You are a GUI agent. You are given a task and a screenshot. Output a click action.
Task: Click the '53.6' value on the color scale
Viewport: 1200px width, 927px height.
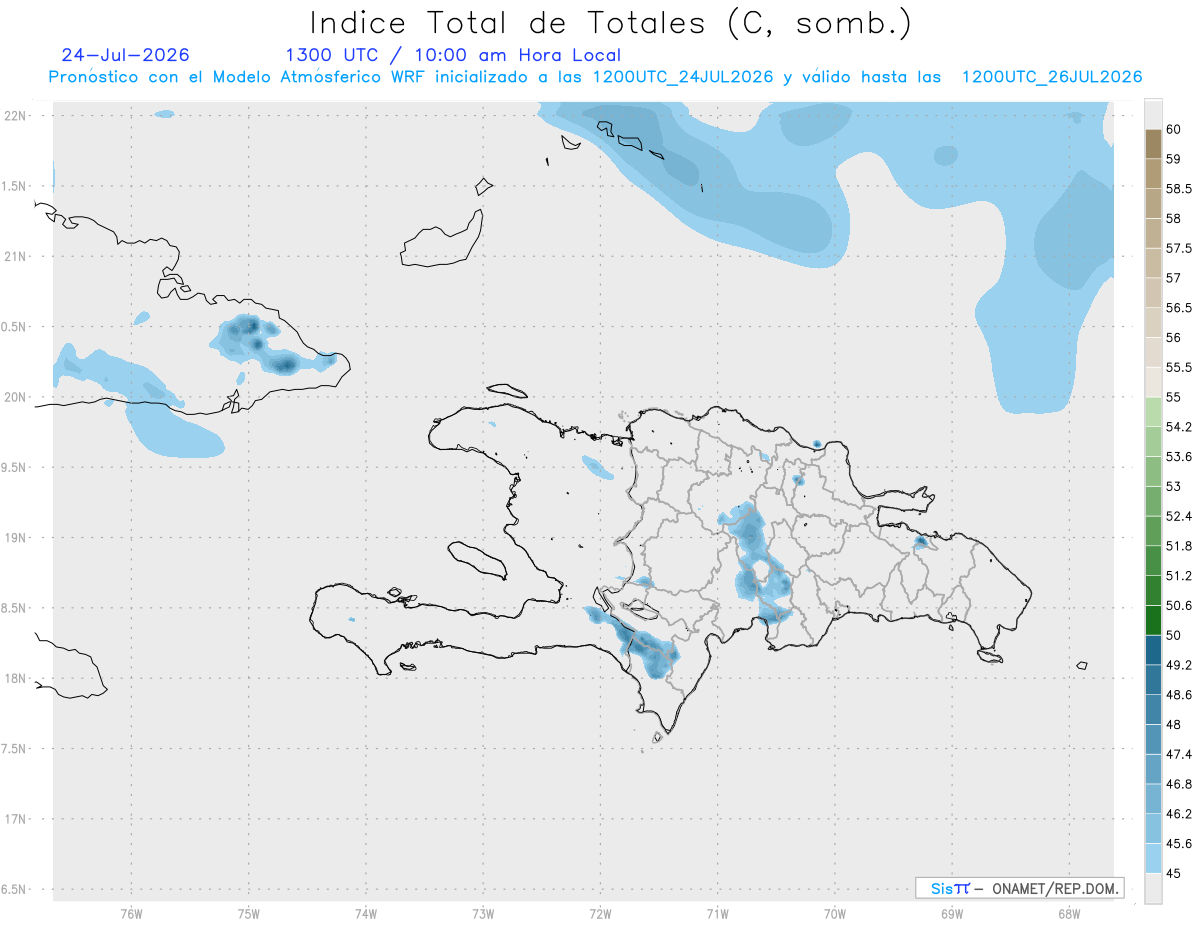pos(1179,457)
